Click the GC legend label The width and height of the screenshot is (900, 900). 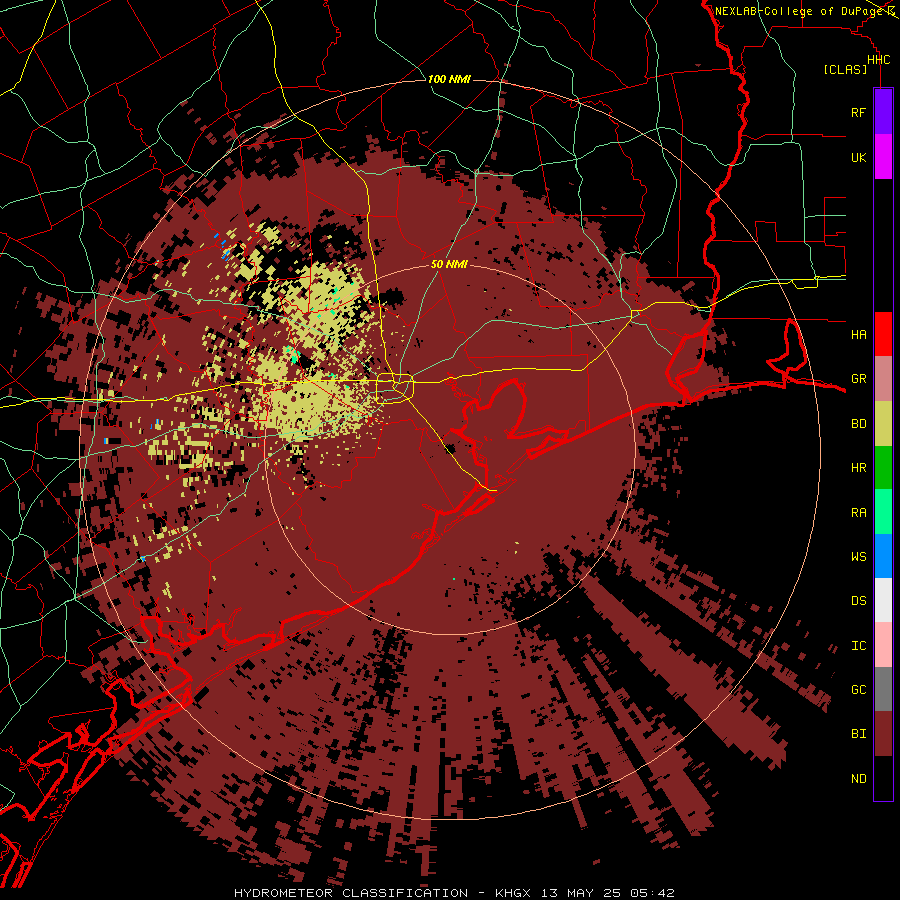858,689
